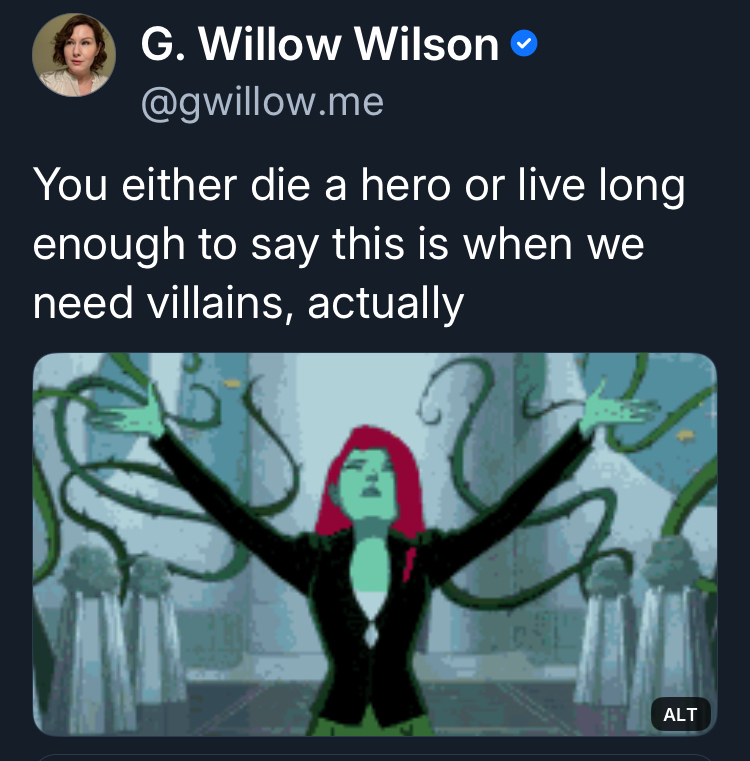Click the word "Wilson" in the author name
750x761 pixels.
pyautogui.click(x=426, y=45)
